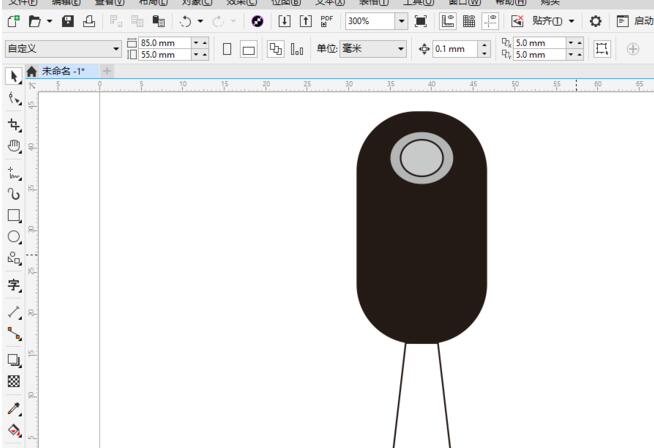654x448 pixels.
Task: Toggle portrait page orientation
Action: point(226,49)
